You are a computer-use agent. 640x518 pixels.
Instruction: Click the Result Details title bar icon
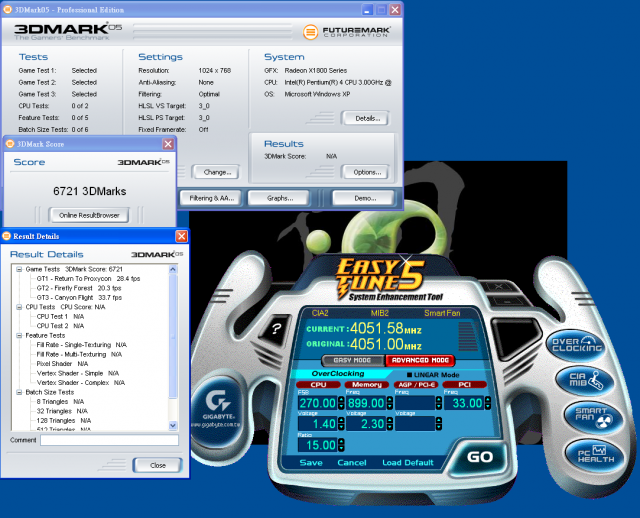(7, 236)
